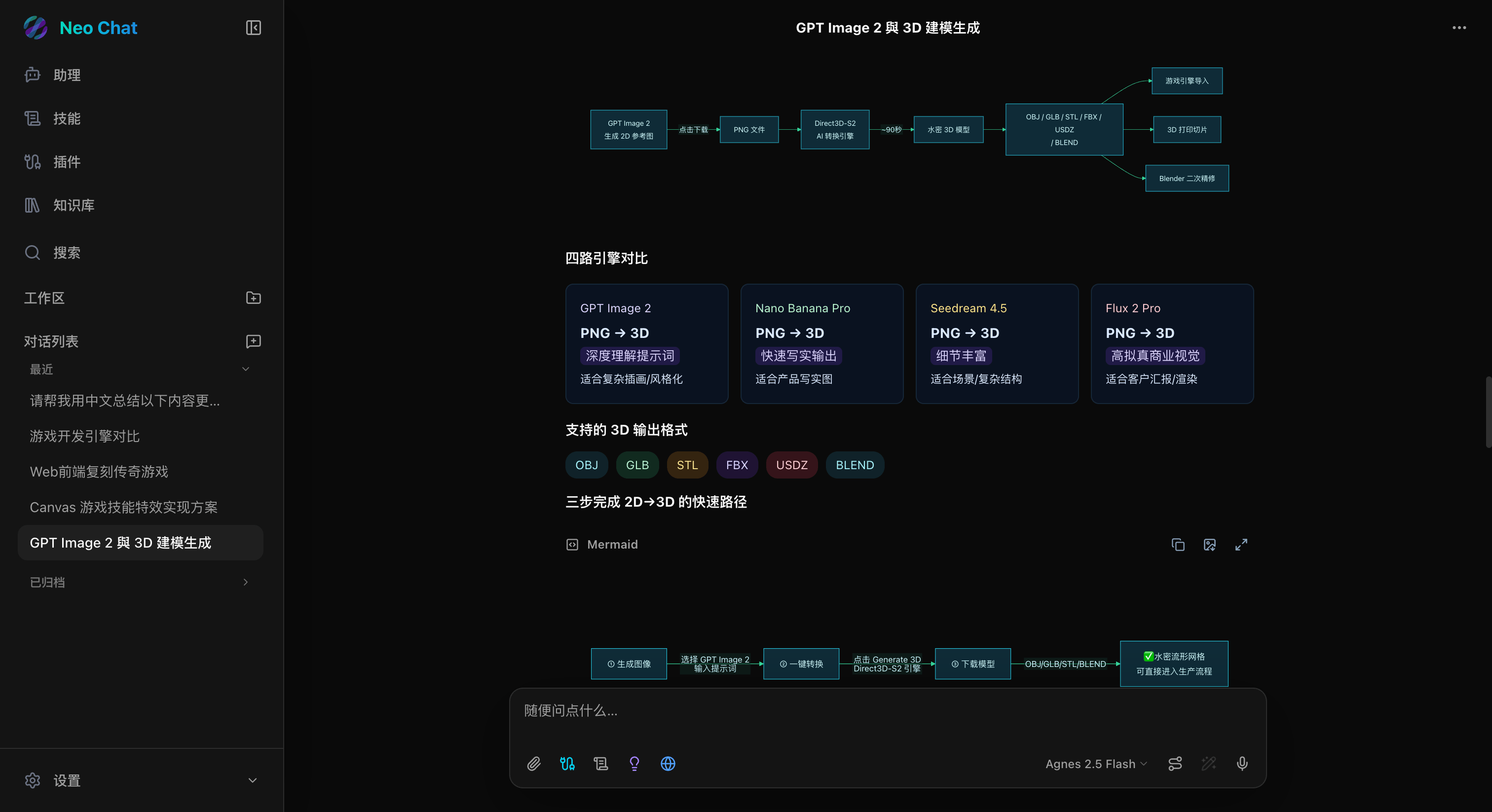This screenshot has height=812, width=1492.
Task: Open the model parameter settings icon
Action: click(x=1175, y=763)
